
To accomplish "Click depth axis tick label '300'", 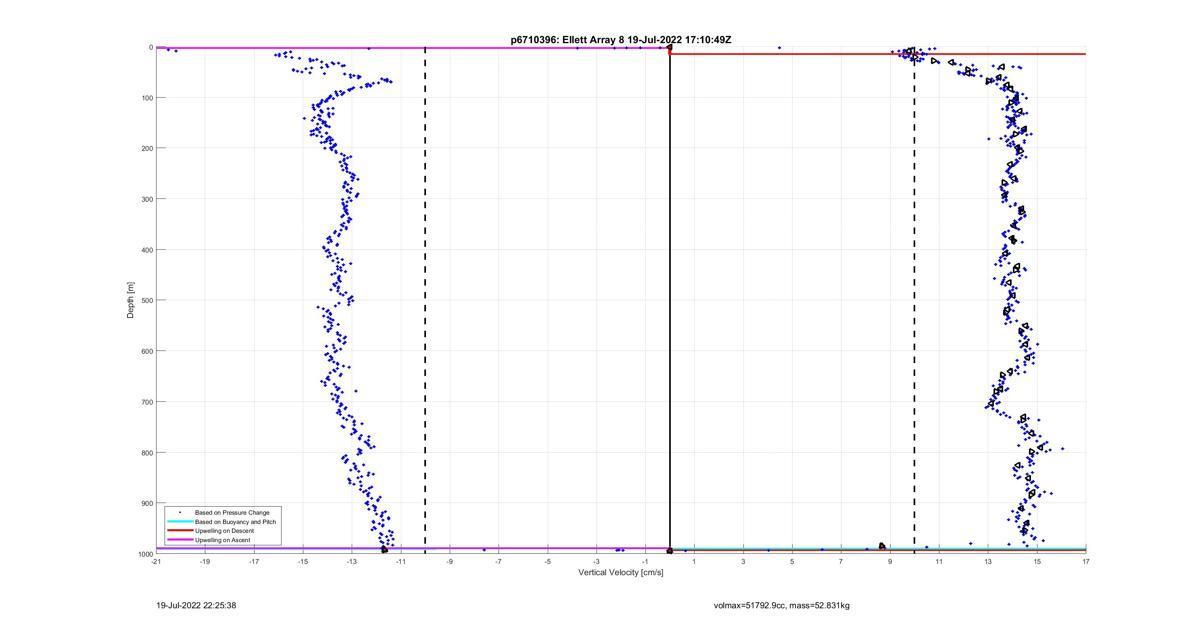I will pos(146,199).
